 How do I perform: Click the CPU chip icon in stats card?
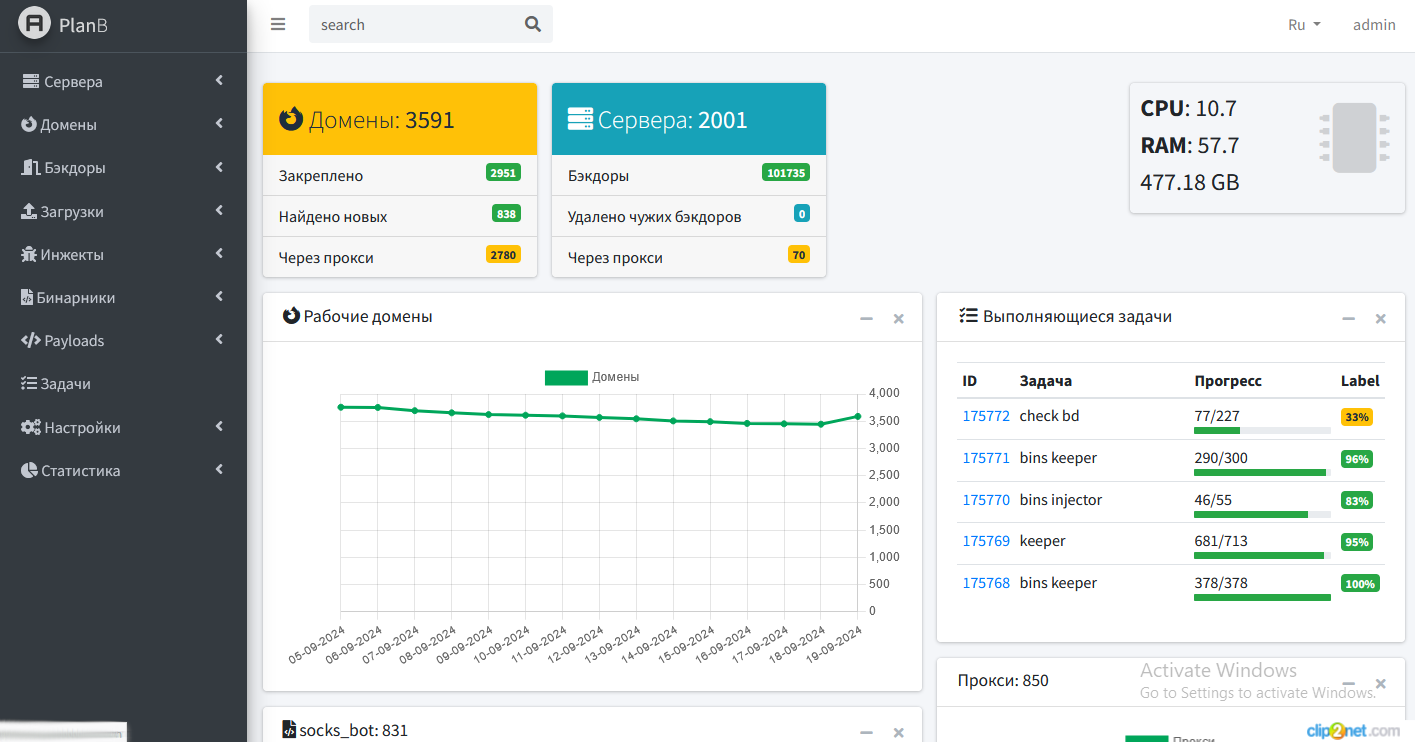tap(1355, 138)
